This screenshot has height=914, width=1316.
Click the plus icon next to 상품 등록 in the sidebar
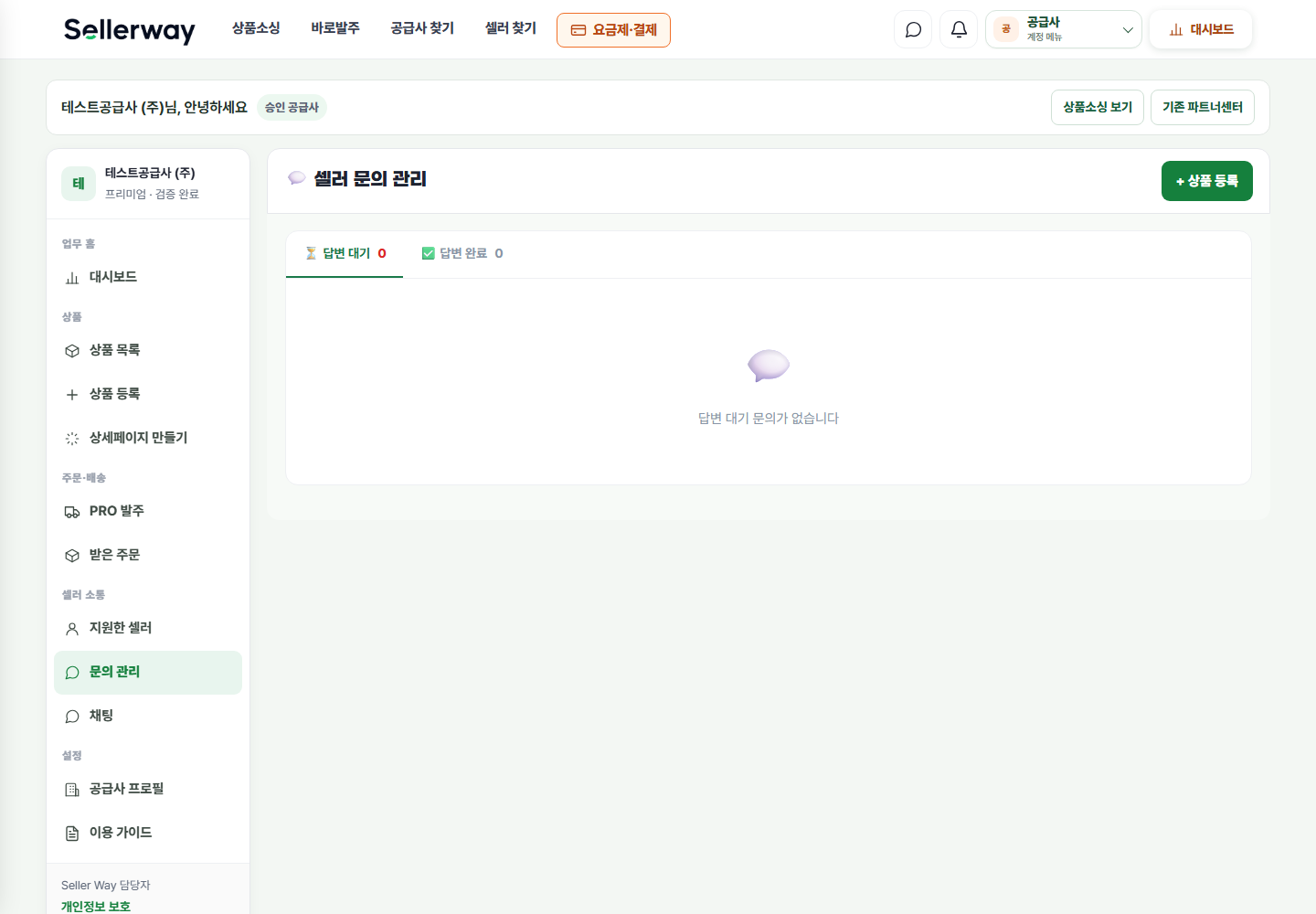coord(72,395)
